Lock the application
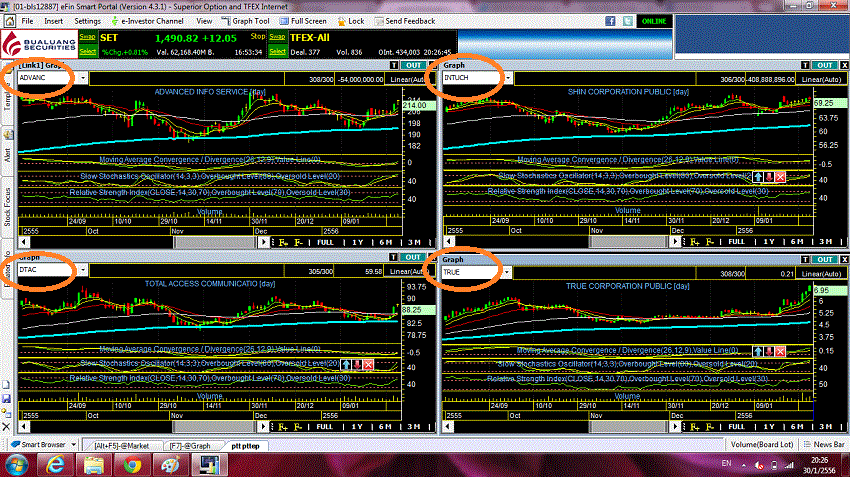Viewport: 850px width, 477px height. tap(351, 21)
